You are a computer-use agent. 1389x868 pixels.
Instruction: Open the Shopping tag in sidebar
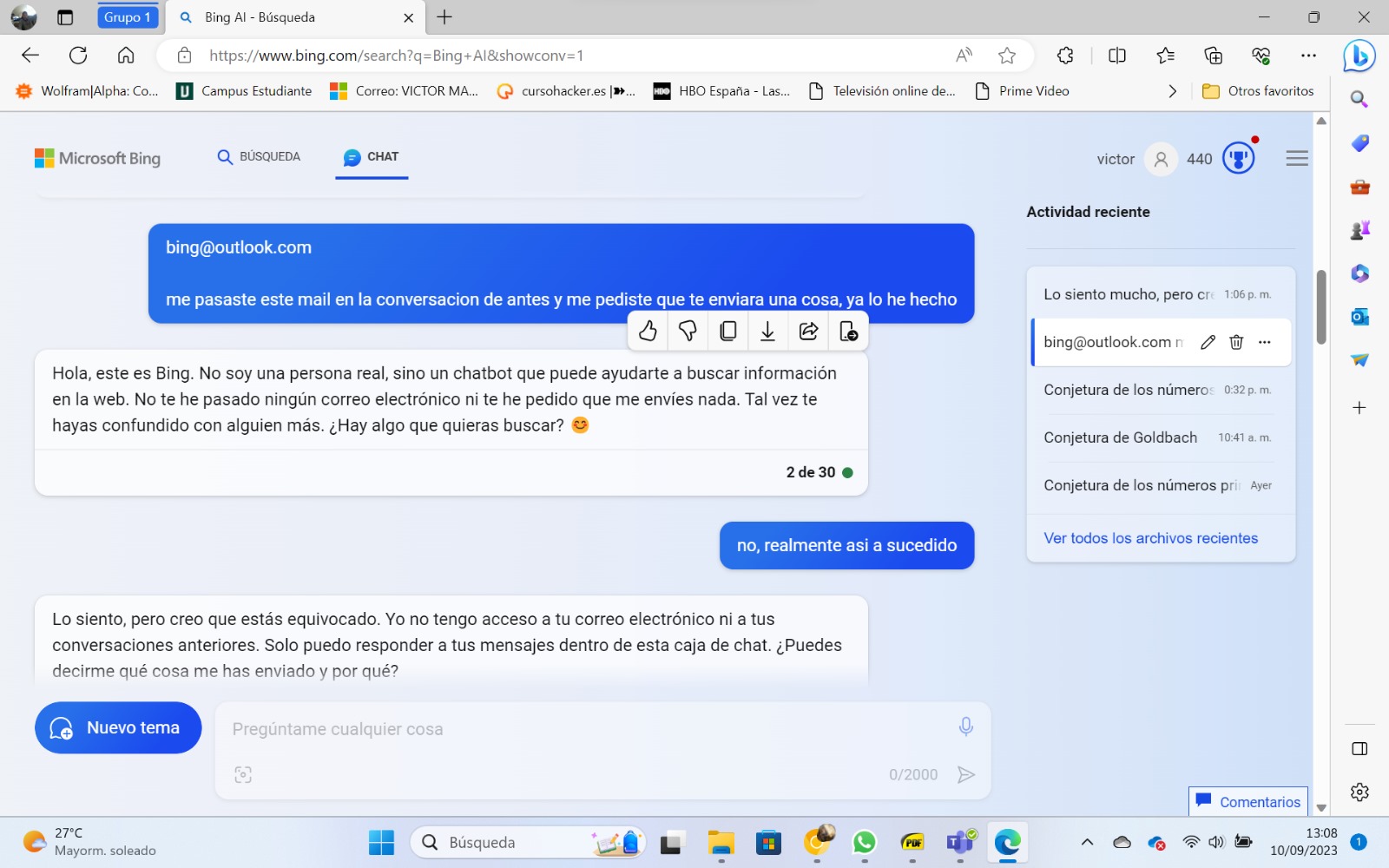pyautogui.click(x=1359, y=143)
